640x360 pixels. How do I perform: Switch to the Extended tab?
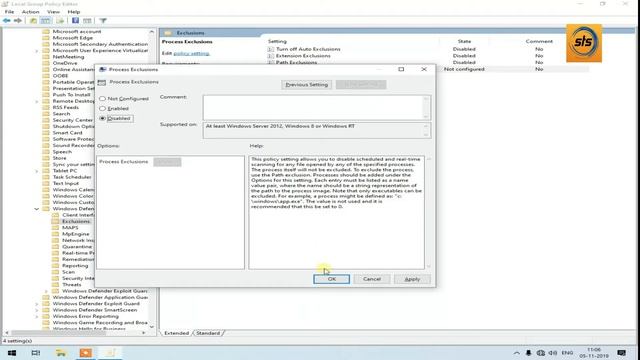pos(176,333)
